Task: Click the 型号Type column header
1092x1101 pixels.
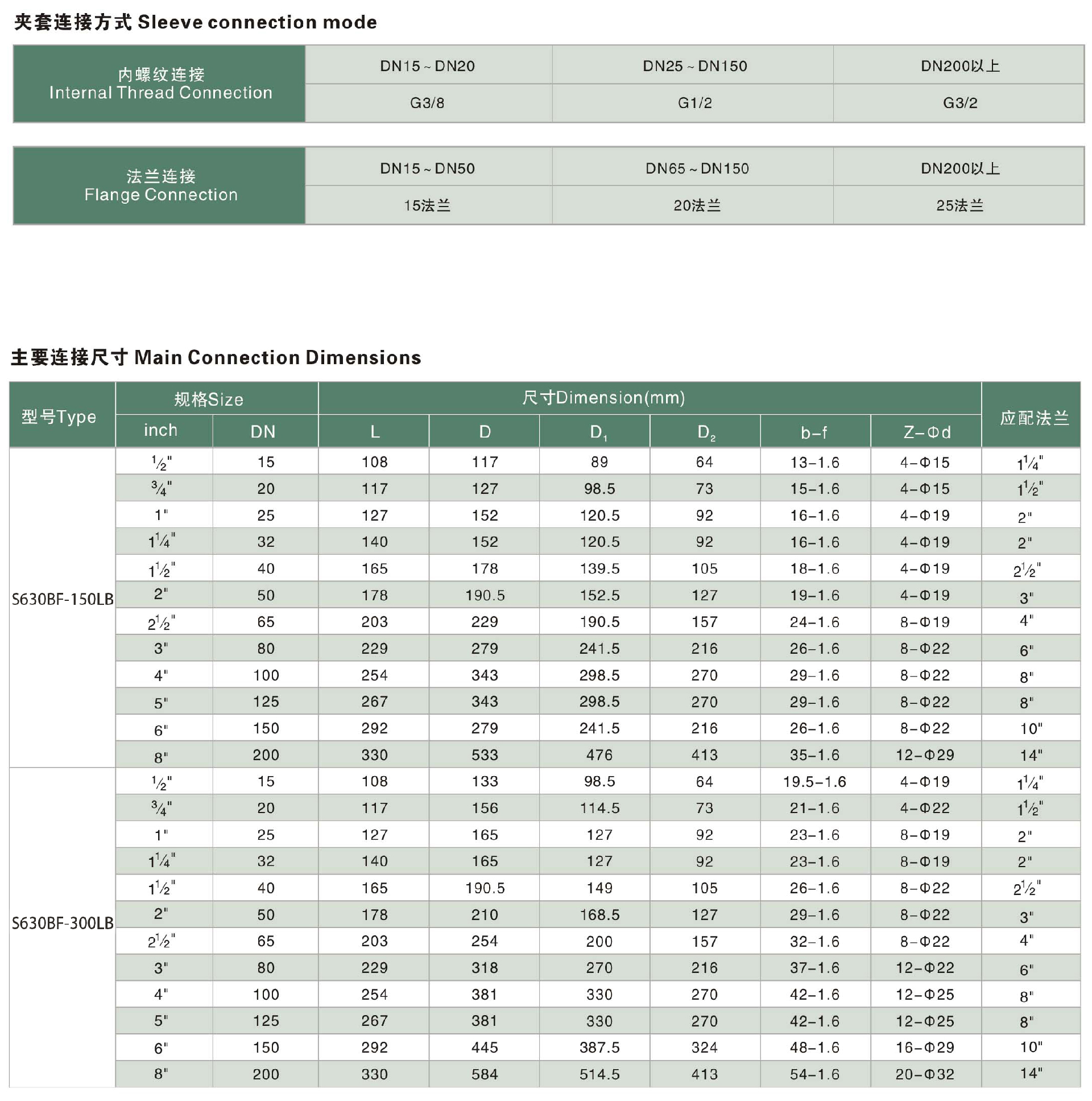Action: tap(59, 417)
